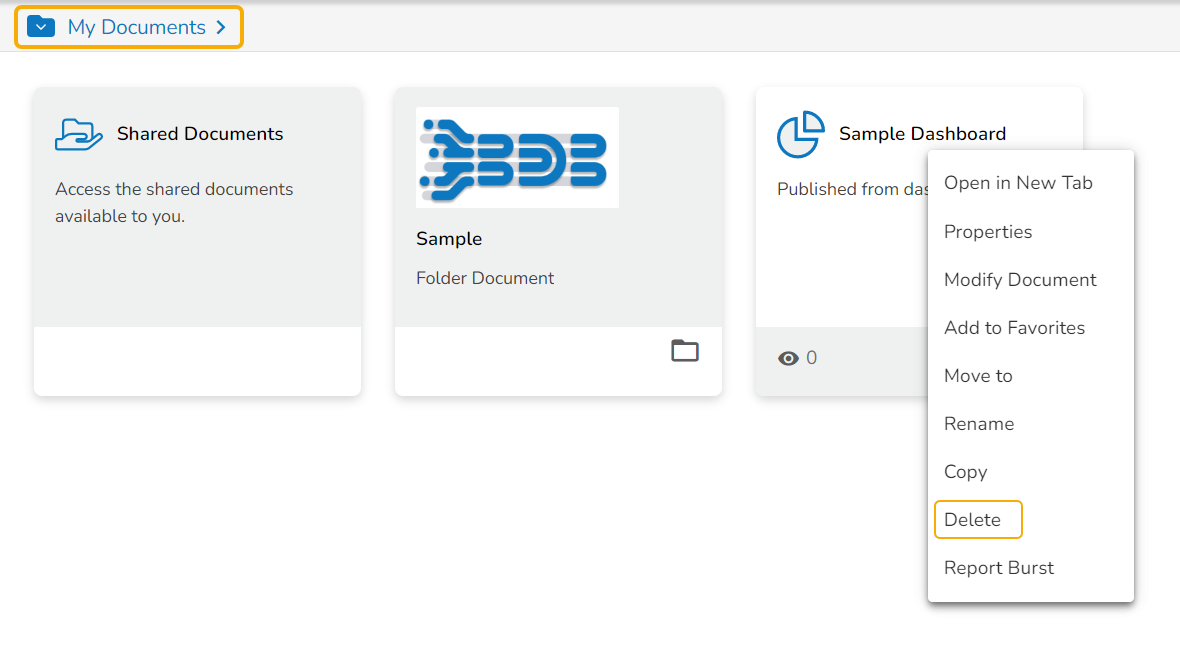
Task: Click the chevron after My Documents
Action: tap(221, 27)
